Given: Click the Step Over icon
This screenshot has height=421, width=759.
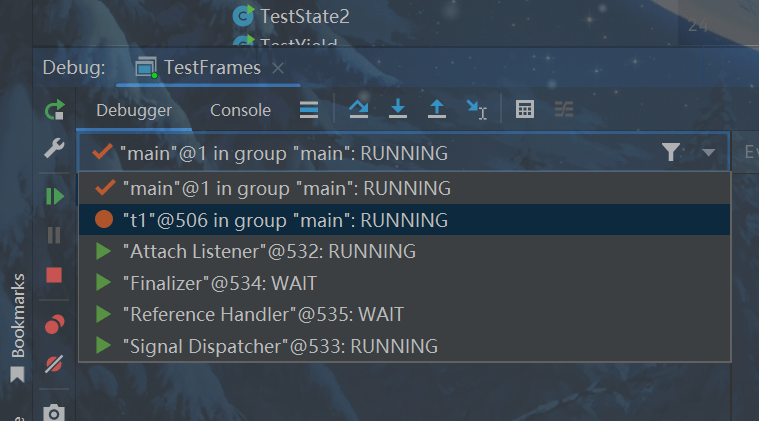Looking at the screenshot, I should 359,110.
